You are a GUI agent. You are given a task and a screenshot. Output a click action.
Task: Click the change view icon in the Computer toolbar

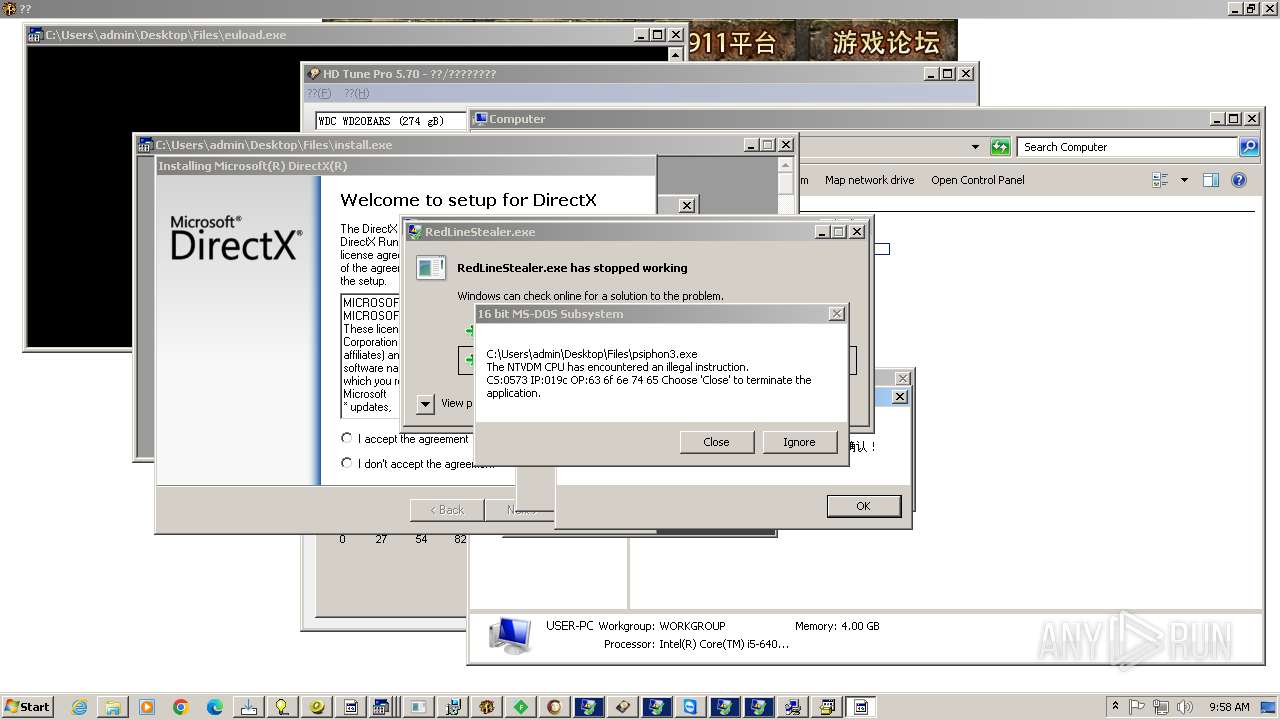pyautogui.click(x=1160, y=180)
